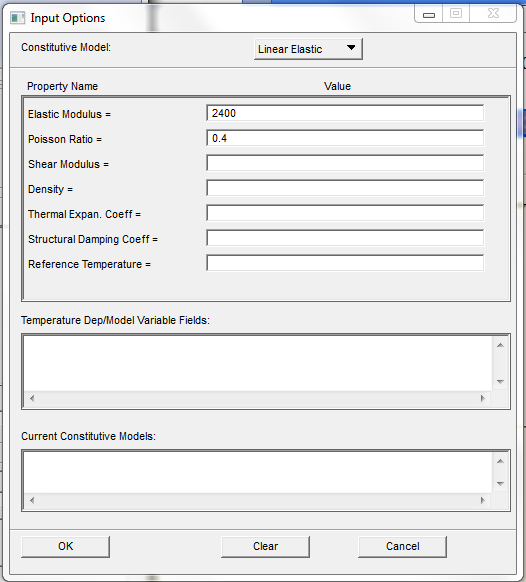Click the Density value field
The image size is (526, 582).
(x=345, y=188)
